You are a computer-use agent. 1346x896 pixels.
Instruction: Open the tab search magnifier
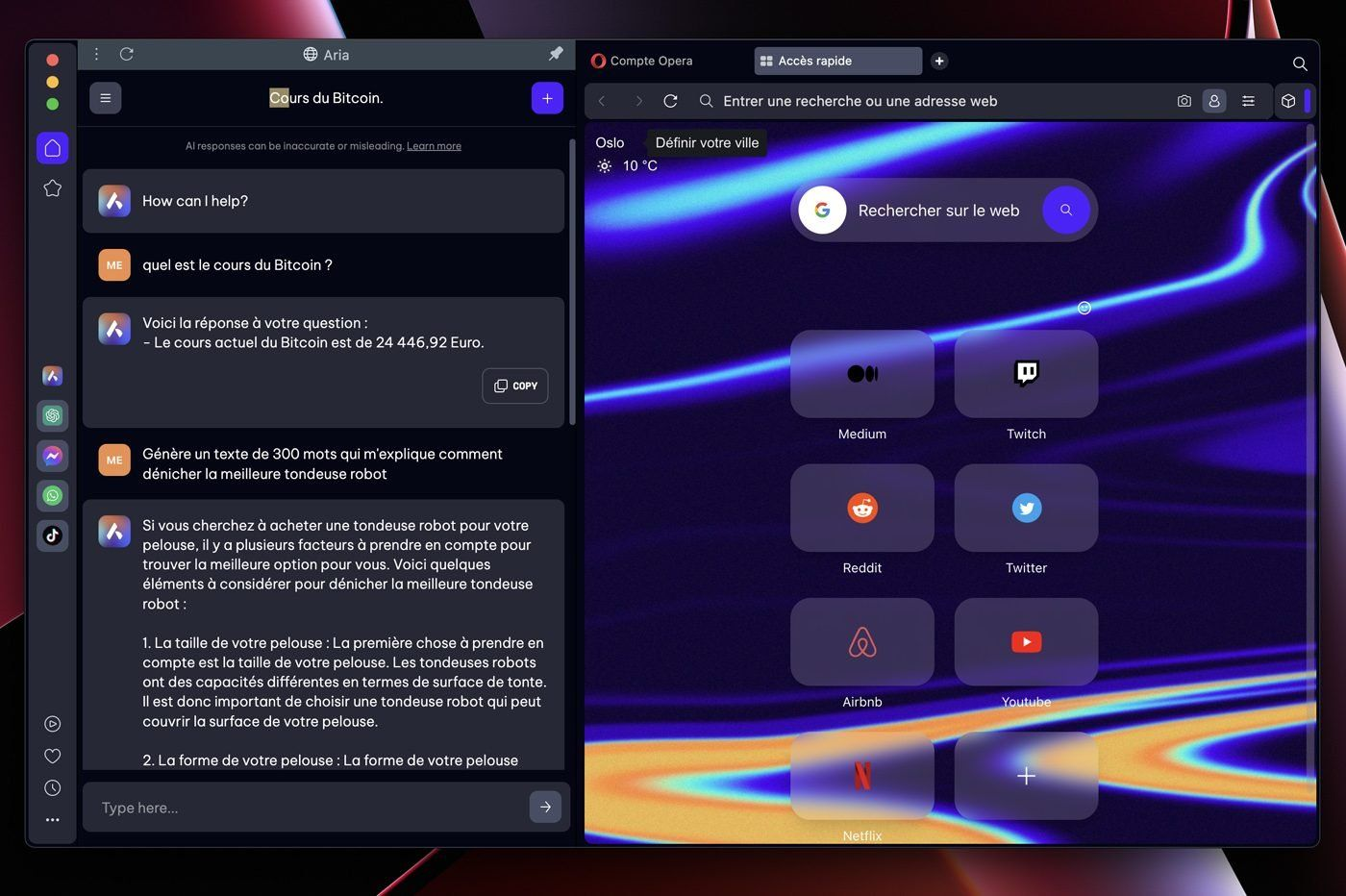(1300, 63)
